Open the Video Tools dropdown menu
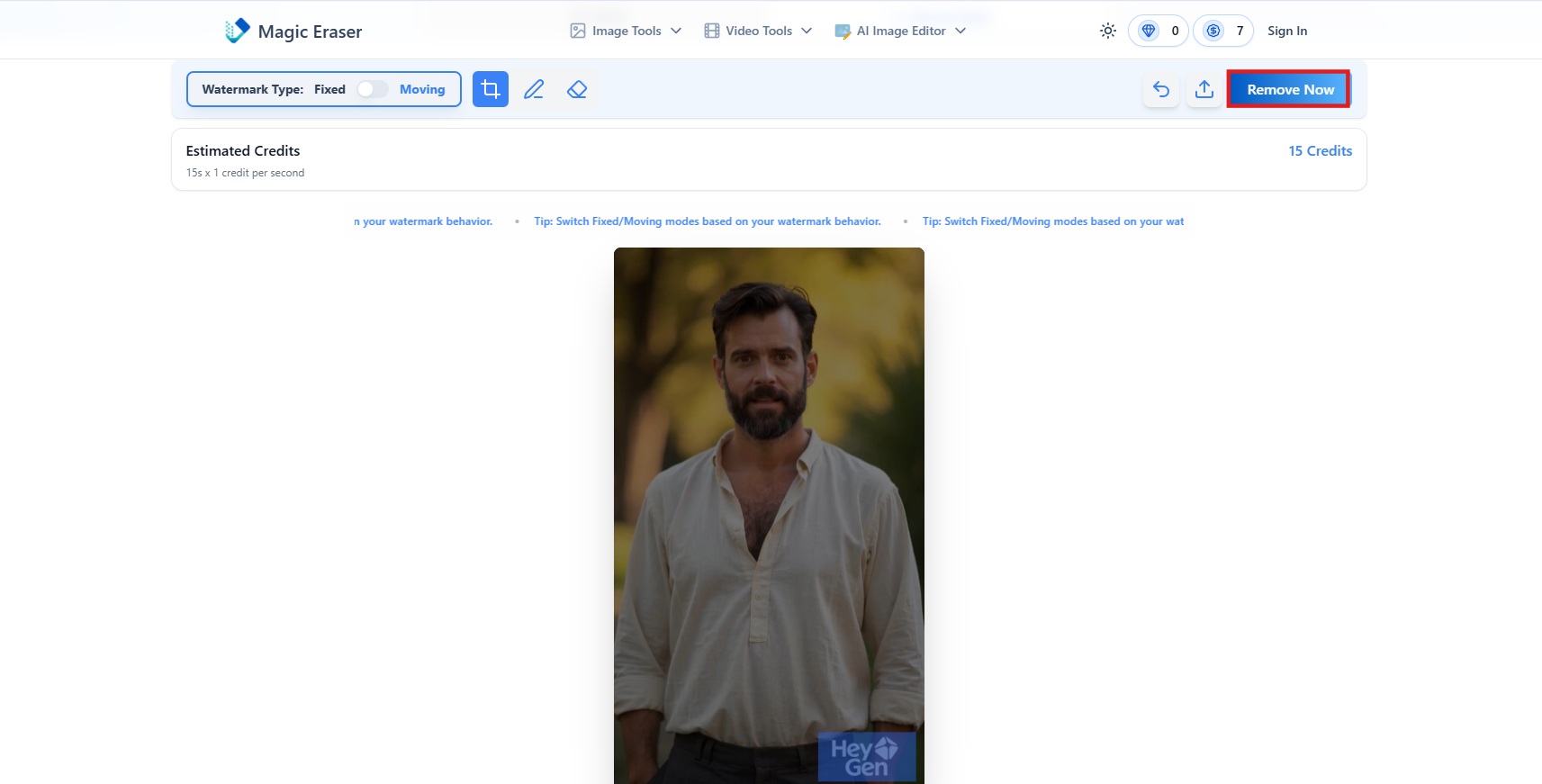The width and height of the screenshot is (1542, 784). click(758, 31)
